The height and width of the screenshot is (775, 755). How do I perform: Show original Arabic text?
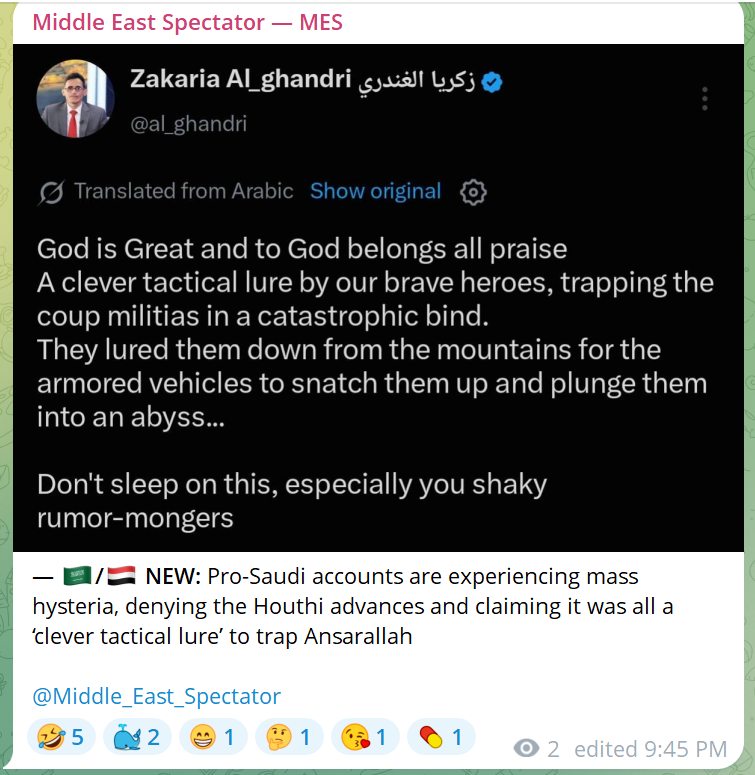(x=376, y=191)
